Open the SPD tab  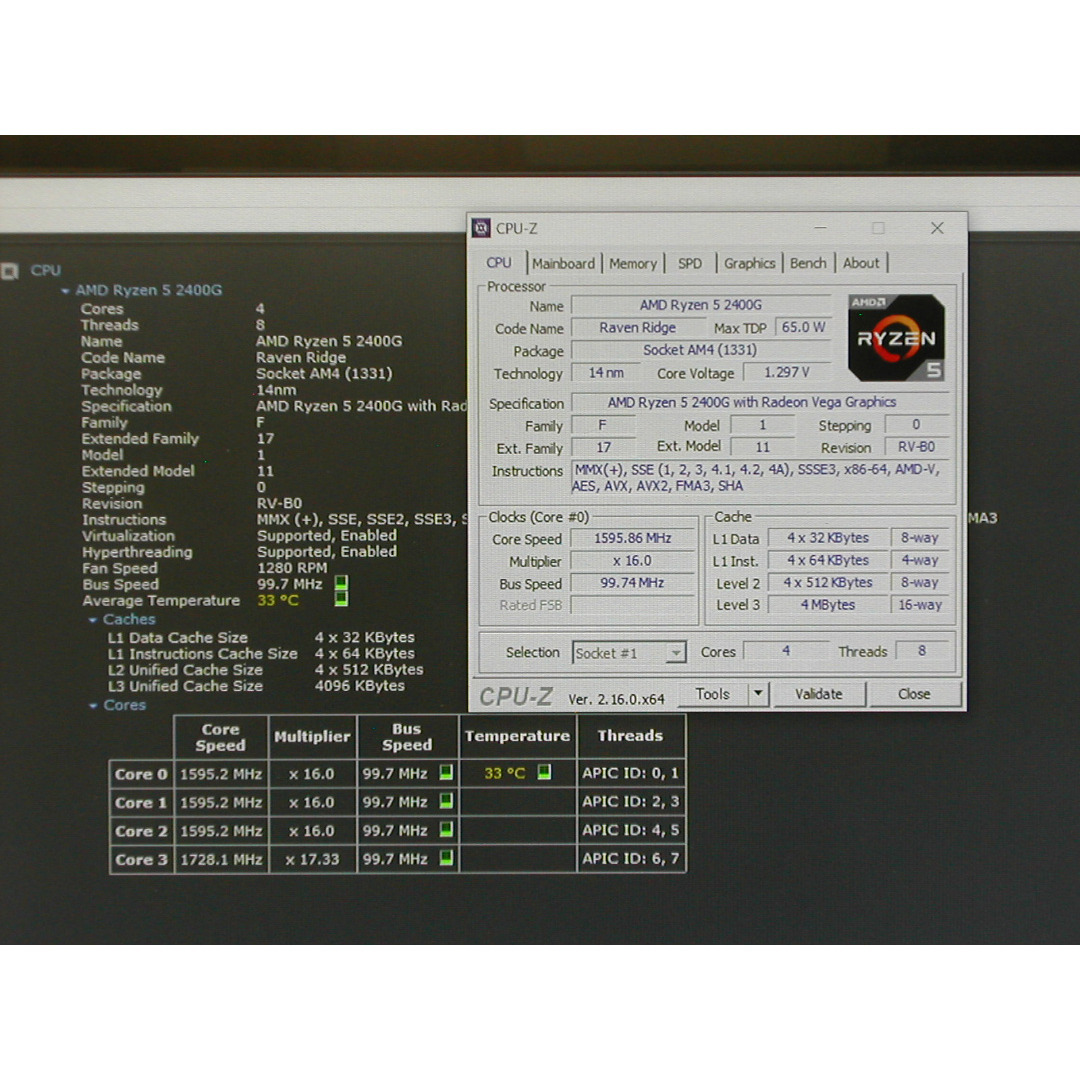click(x=689, y=263)
